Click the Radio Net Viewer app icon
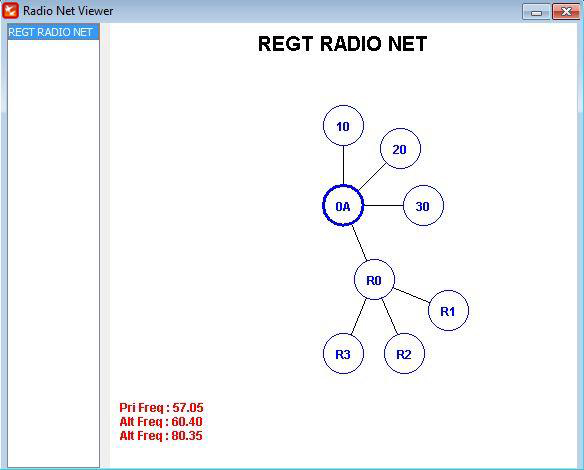This screenshot has height=470, width=584. 10,10
